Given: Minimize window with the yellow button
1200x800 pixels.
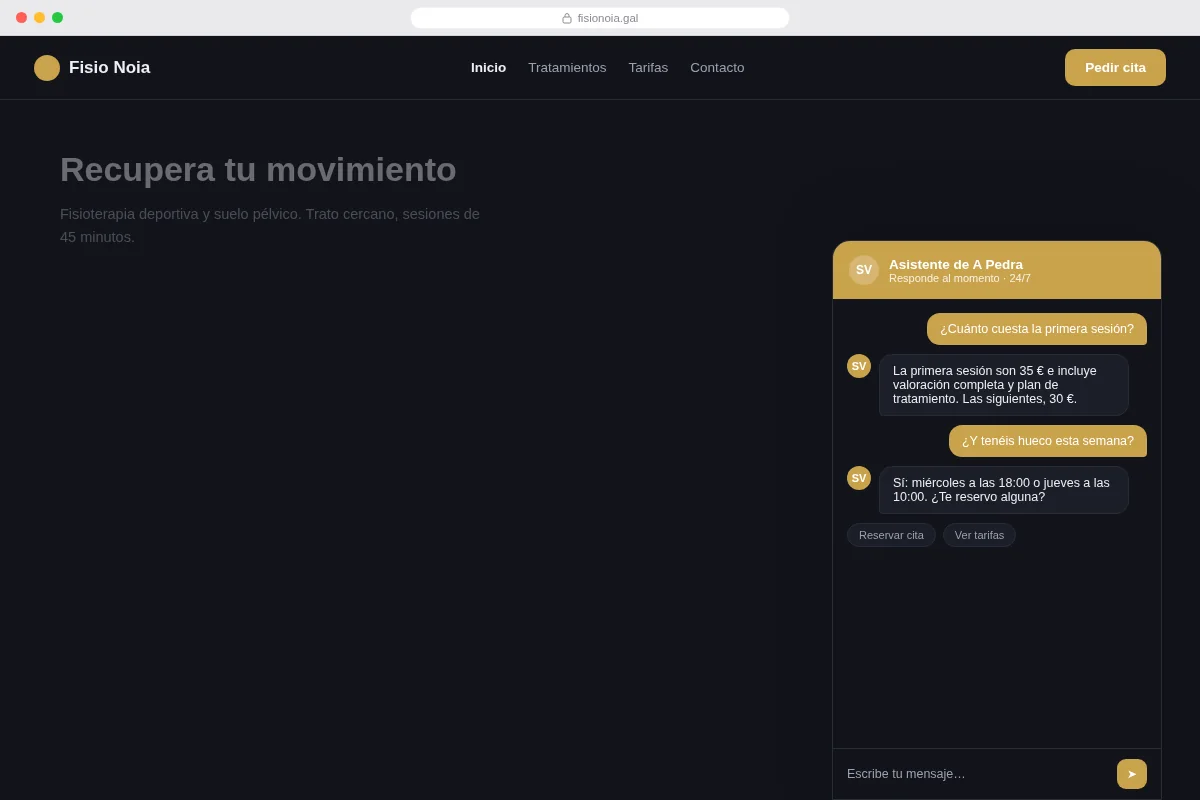Looking at the screenshot, I should 39,18.
